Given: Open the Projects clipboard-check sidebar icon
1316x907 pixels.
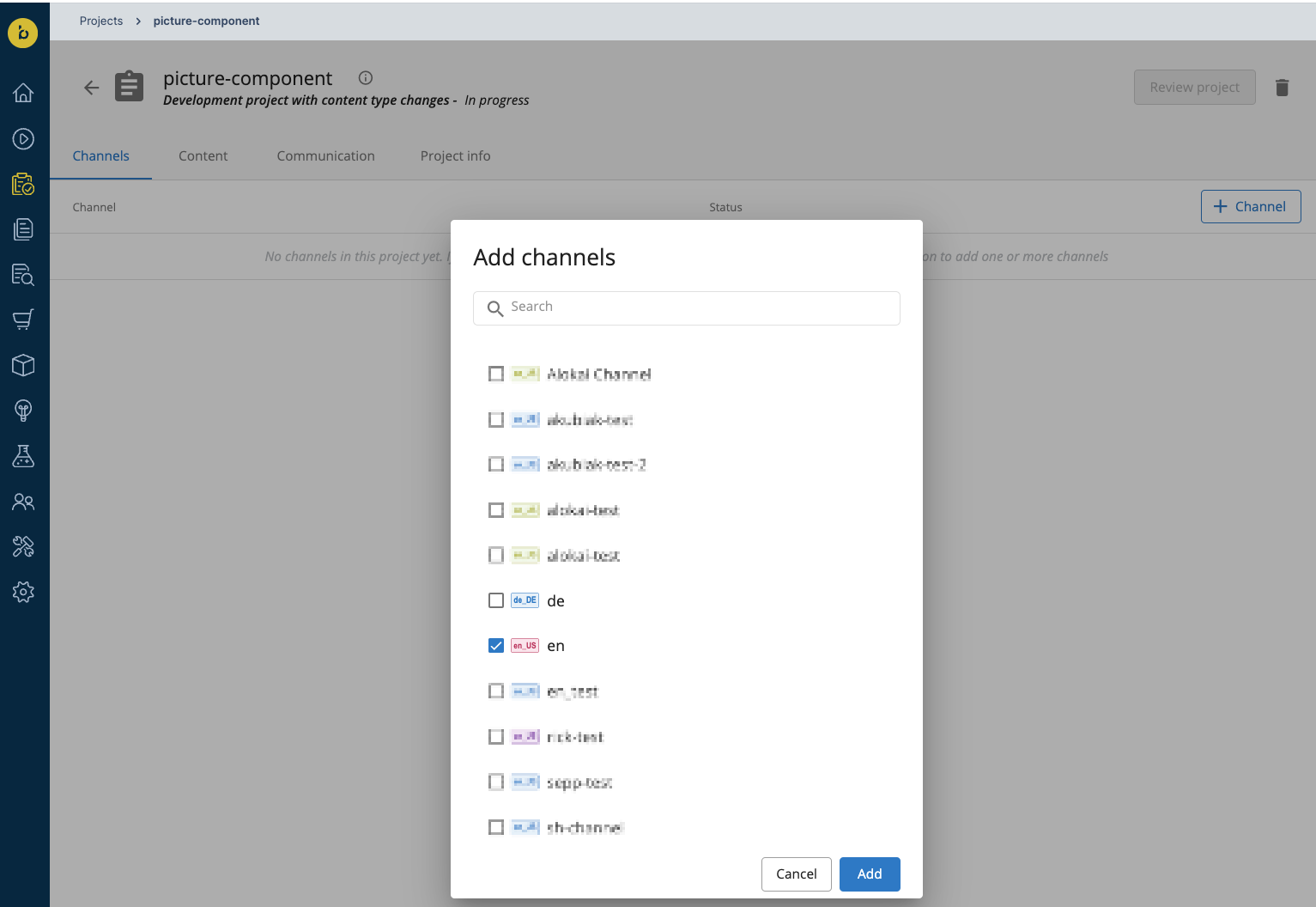Looking at the screenshot, I should (23, 184).
